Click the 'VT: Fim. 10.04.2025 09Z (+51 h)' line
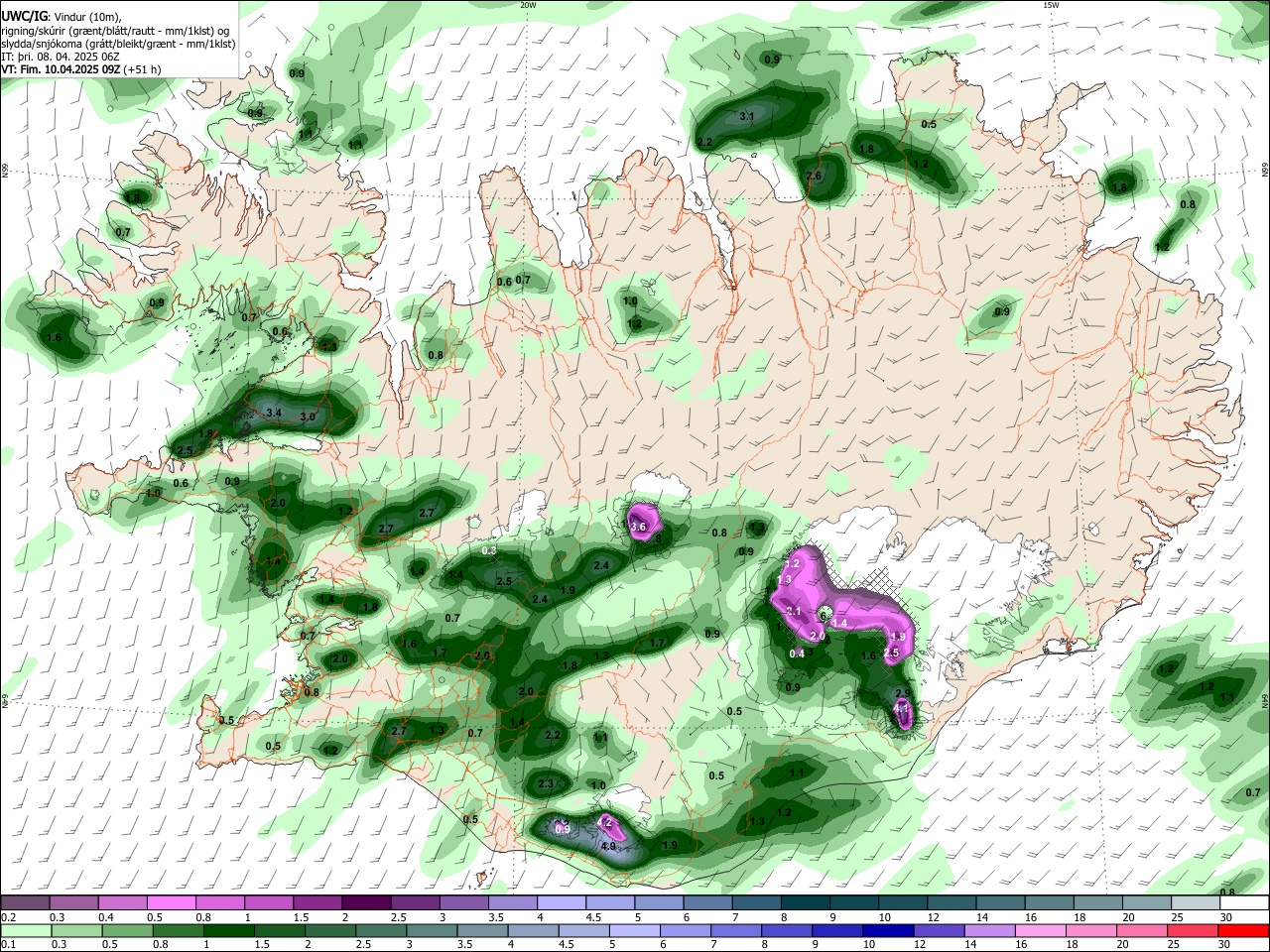The image size is (1270, 952). (x=80, y=70)
